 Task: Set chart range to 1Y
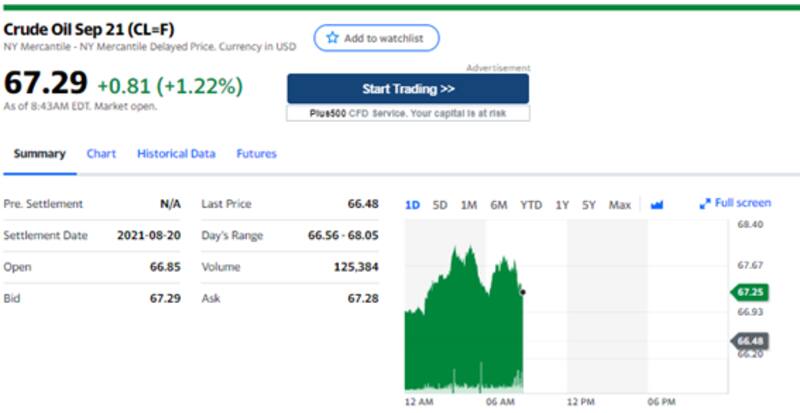click(x=562, y=205)
